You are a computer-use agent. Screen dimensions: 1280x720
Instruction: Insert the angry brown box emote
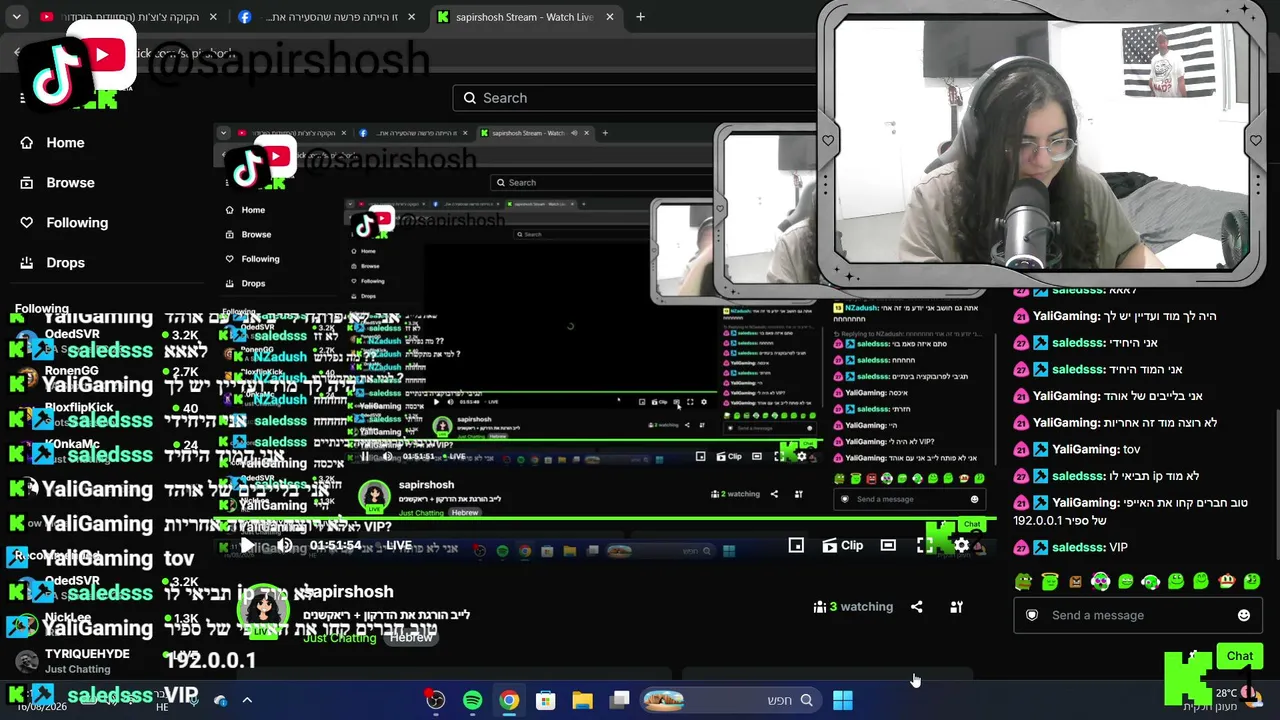(1075, 581)
